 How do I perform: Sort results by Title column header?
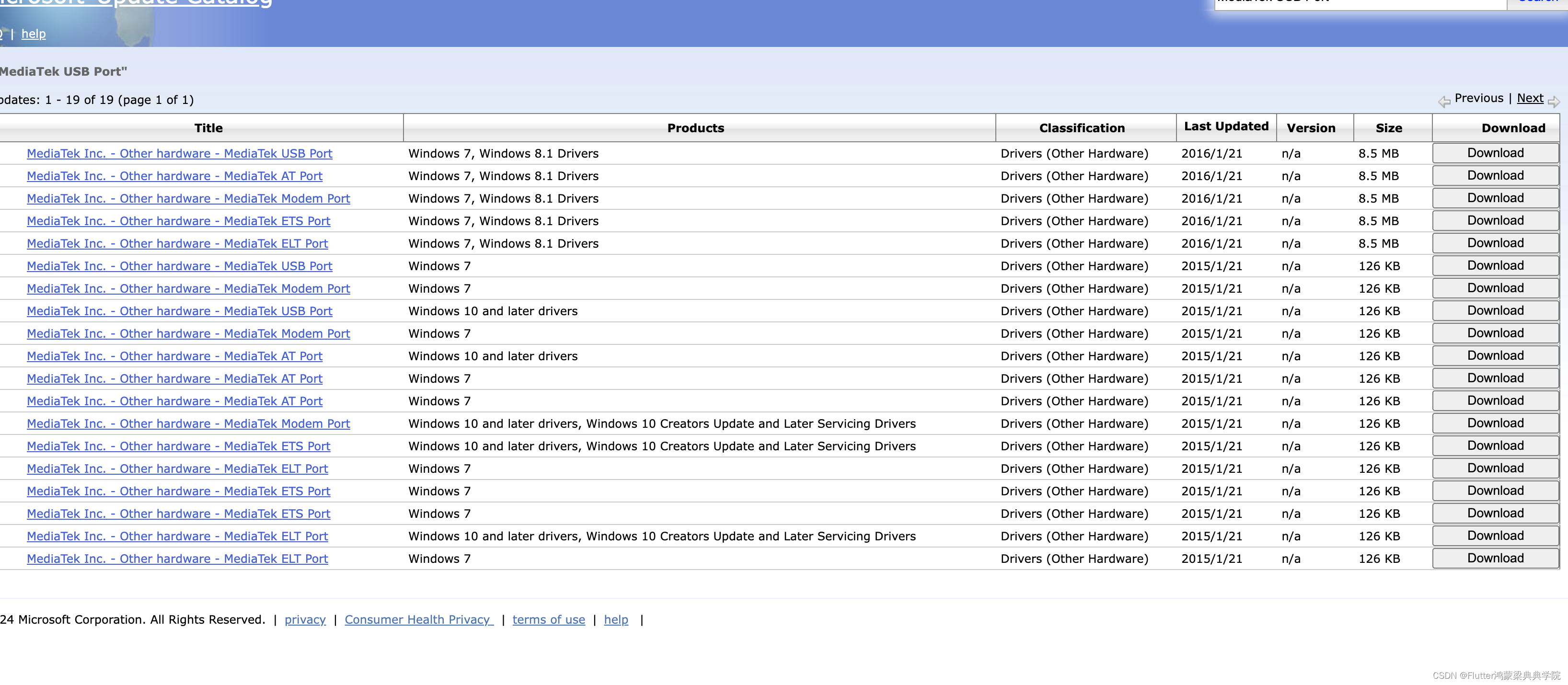(208, 128)
